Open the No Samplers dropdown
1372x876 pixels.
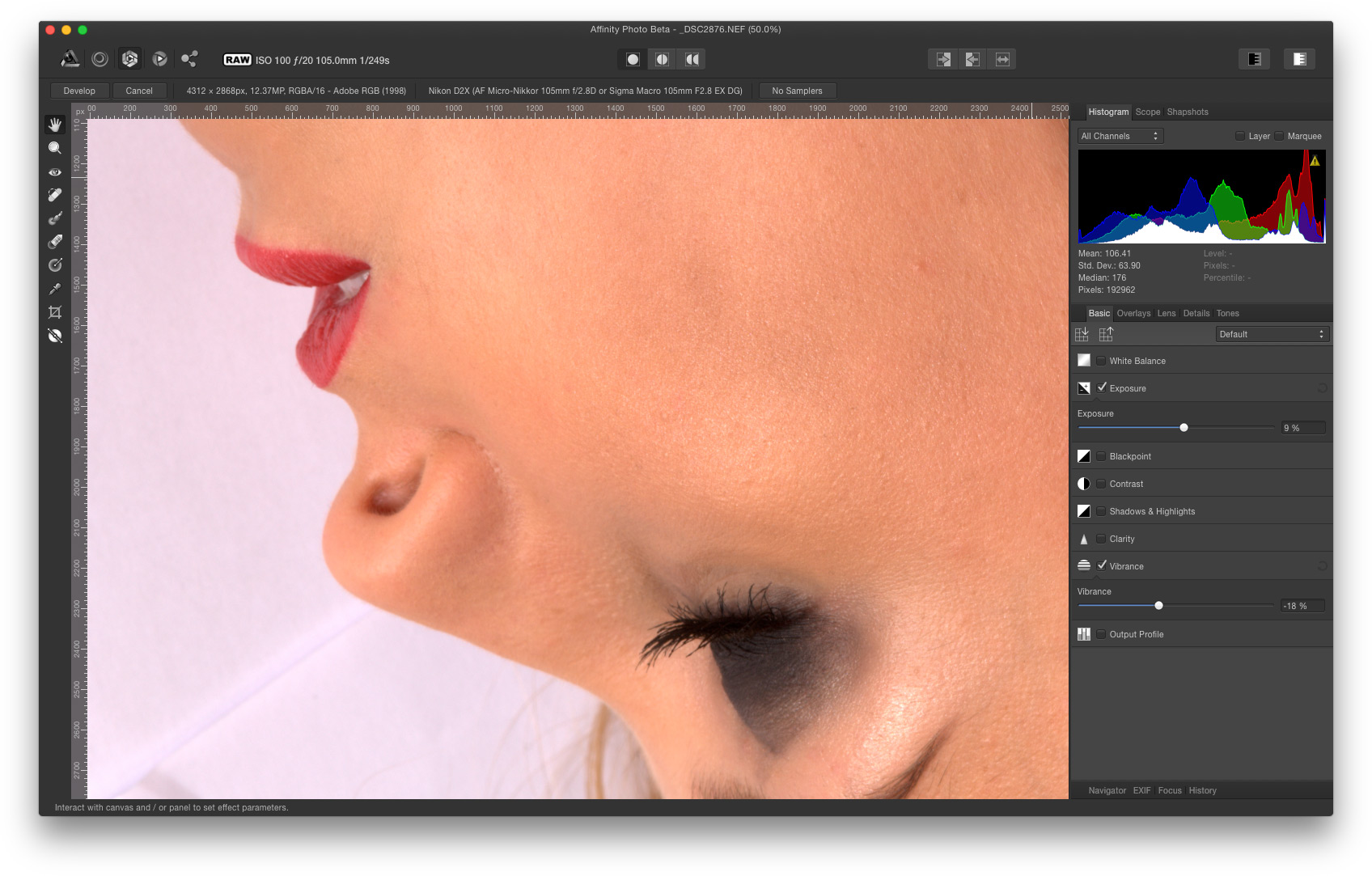coord(797,91)
